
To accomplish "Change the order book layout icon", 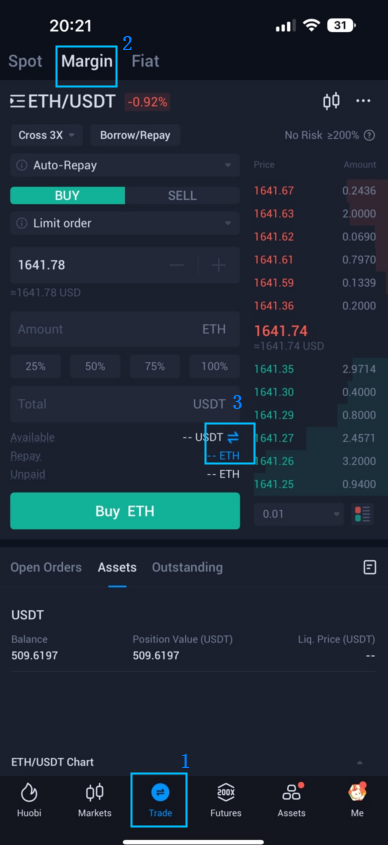I will click(x=363, y=514).
